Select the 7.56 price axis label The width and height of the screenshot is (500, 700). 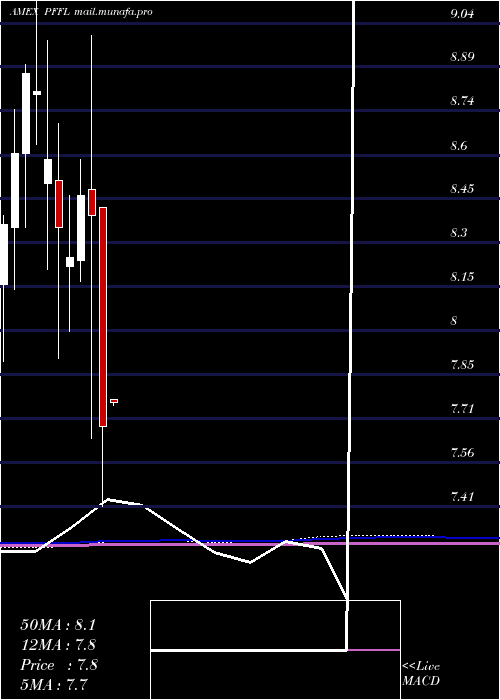pos(462,453)
